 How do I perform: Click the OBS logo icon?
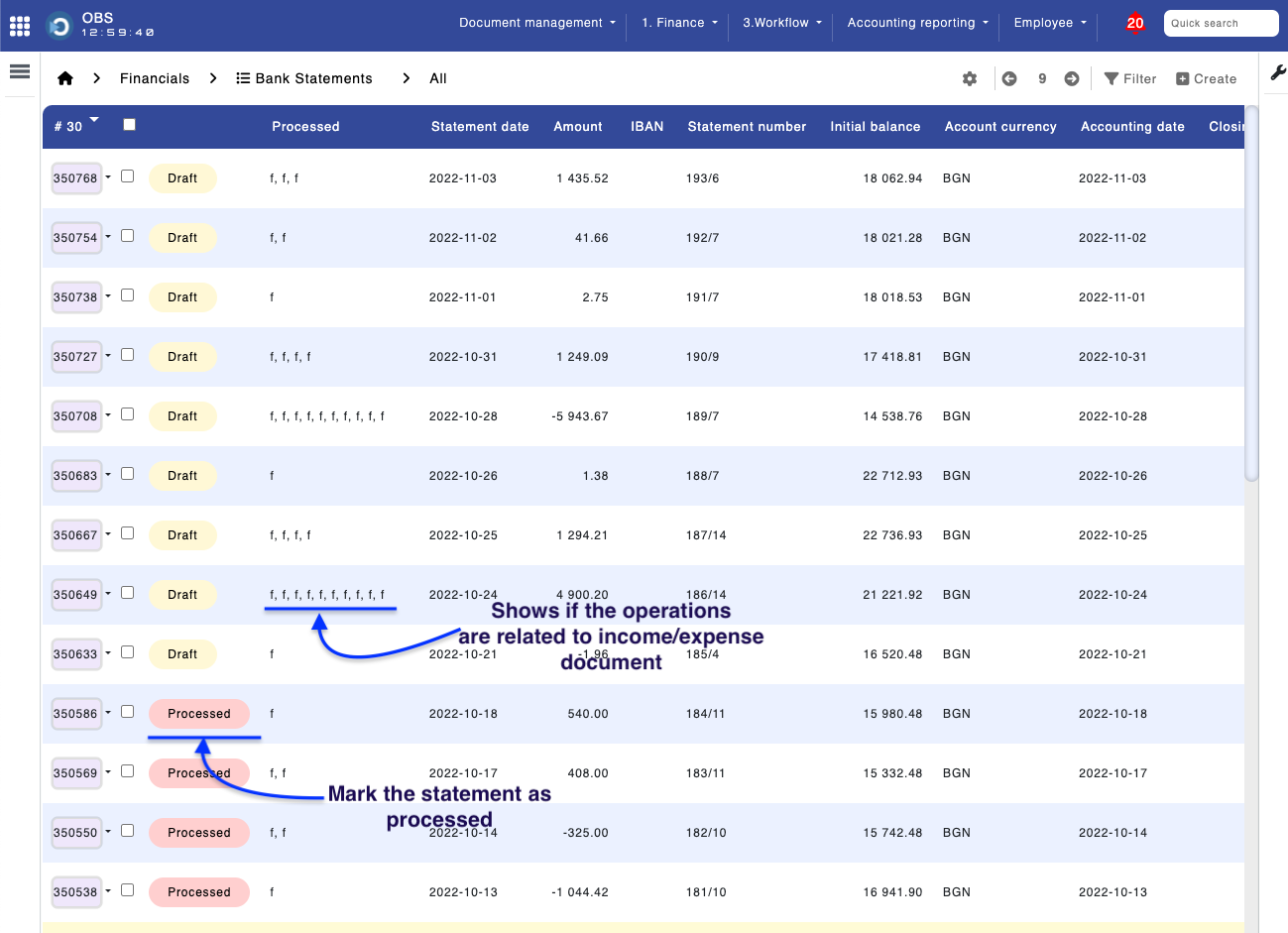coord(59,26)
